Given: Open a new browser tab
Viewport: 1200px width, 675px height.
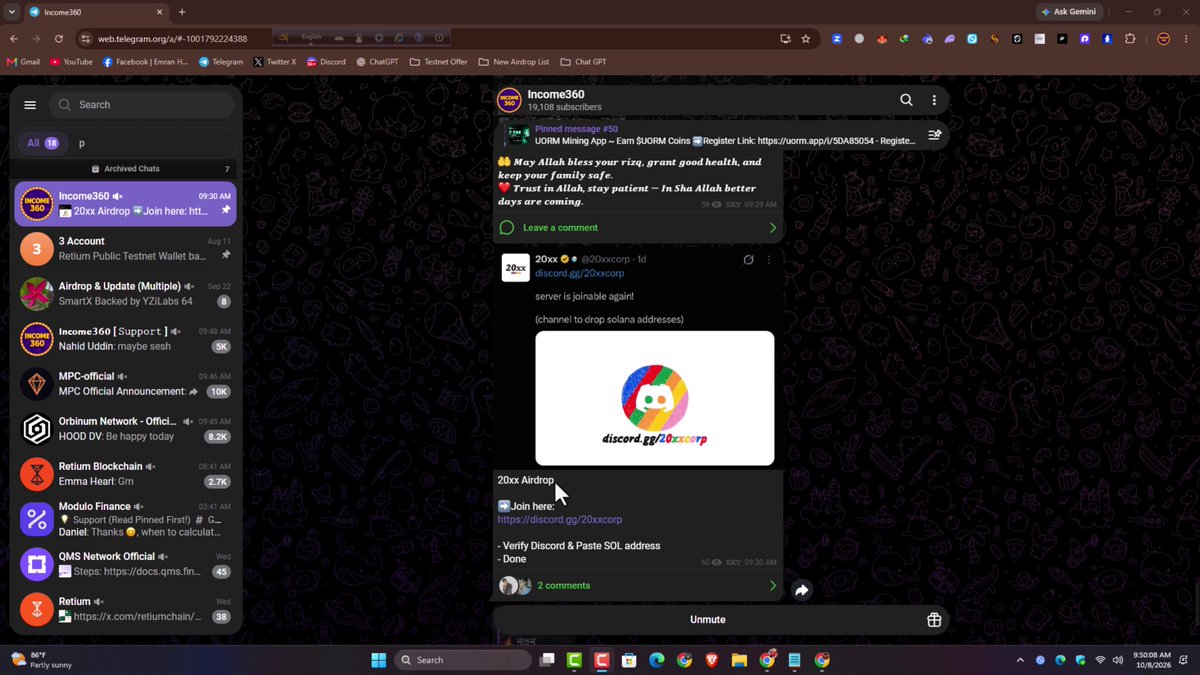Looking at the screenshot, I should pos(181,12).
